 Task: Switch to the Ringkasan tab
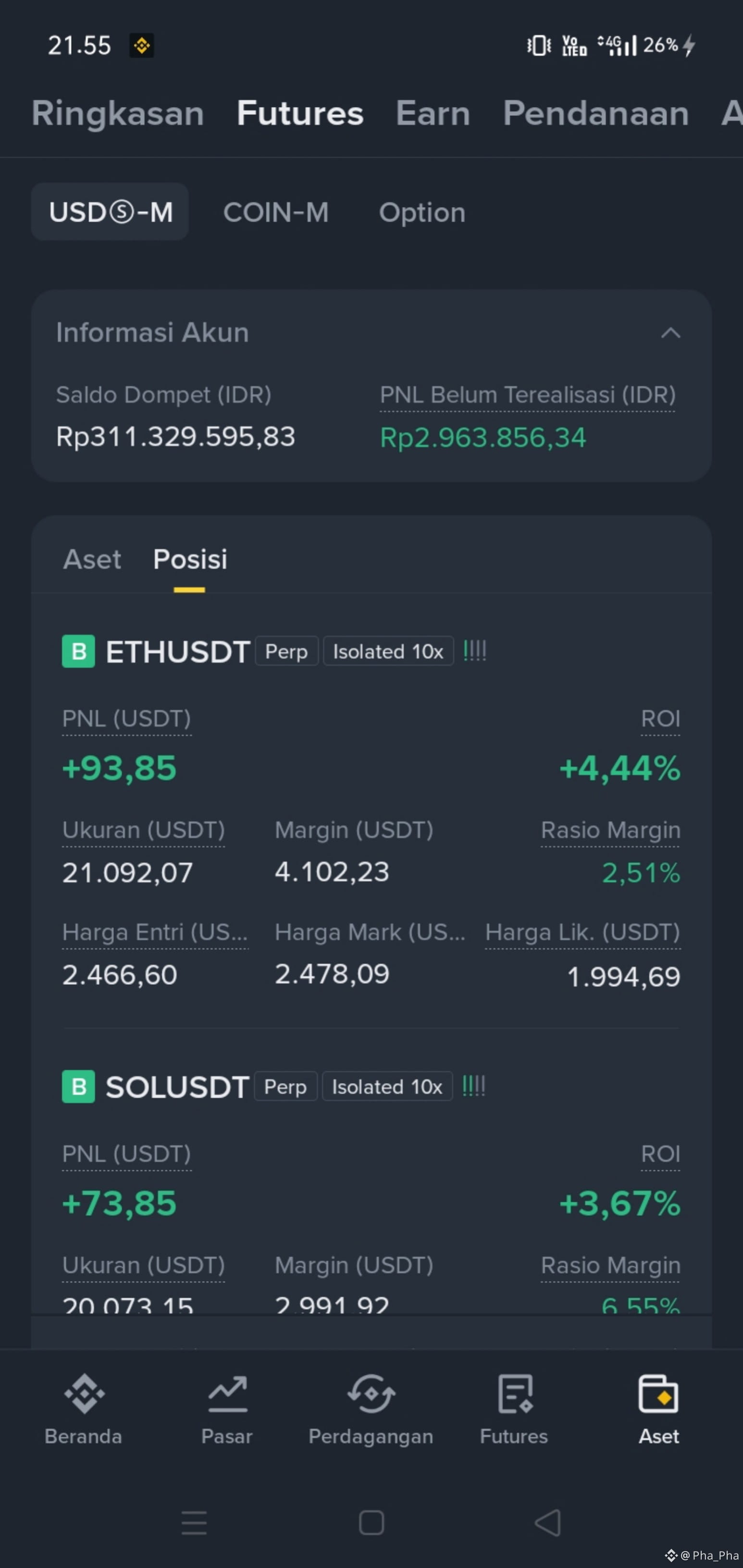tap(118, 113)
